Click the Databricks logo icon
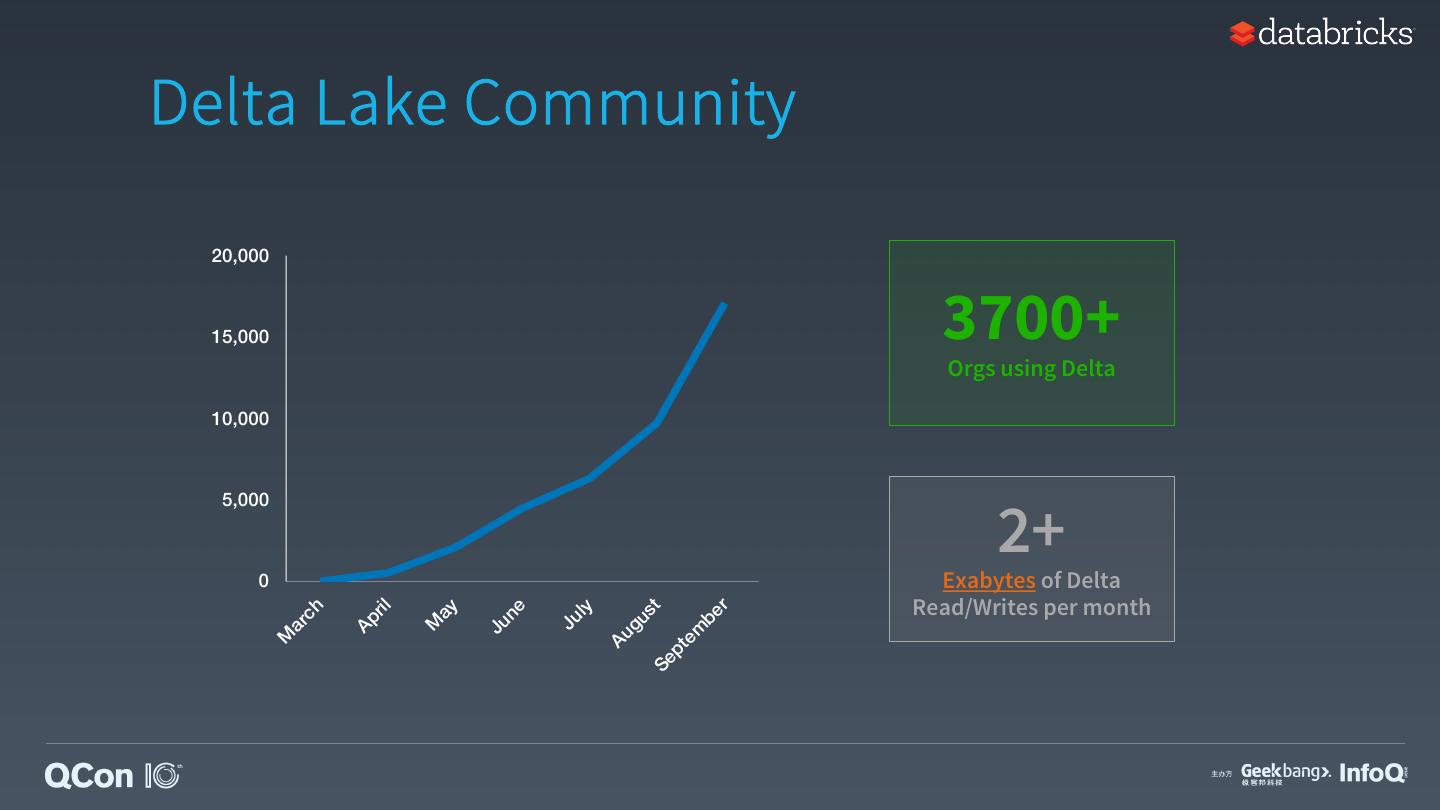The image size is (1440, 810). click(1241, 34)
